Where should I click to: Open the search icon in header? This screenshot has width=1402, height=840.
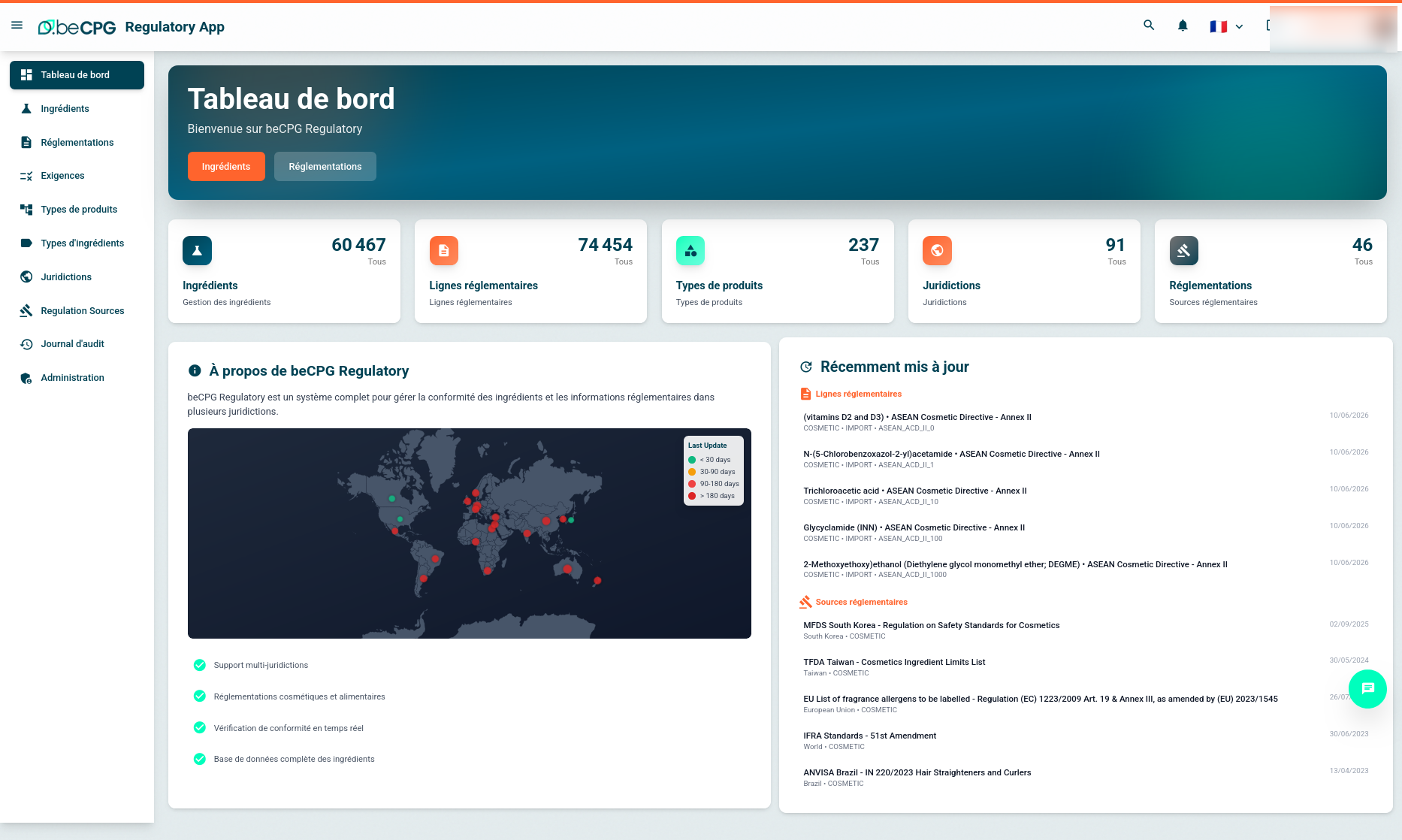point(1149,26)
